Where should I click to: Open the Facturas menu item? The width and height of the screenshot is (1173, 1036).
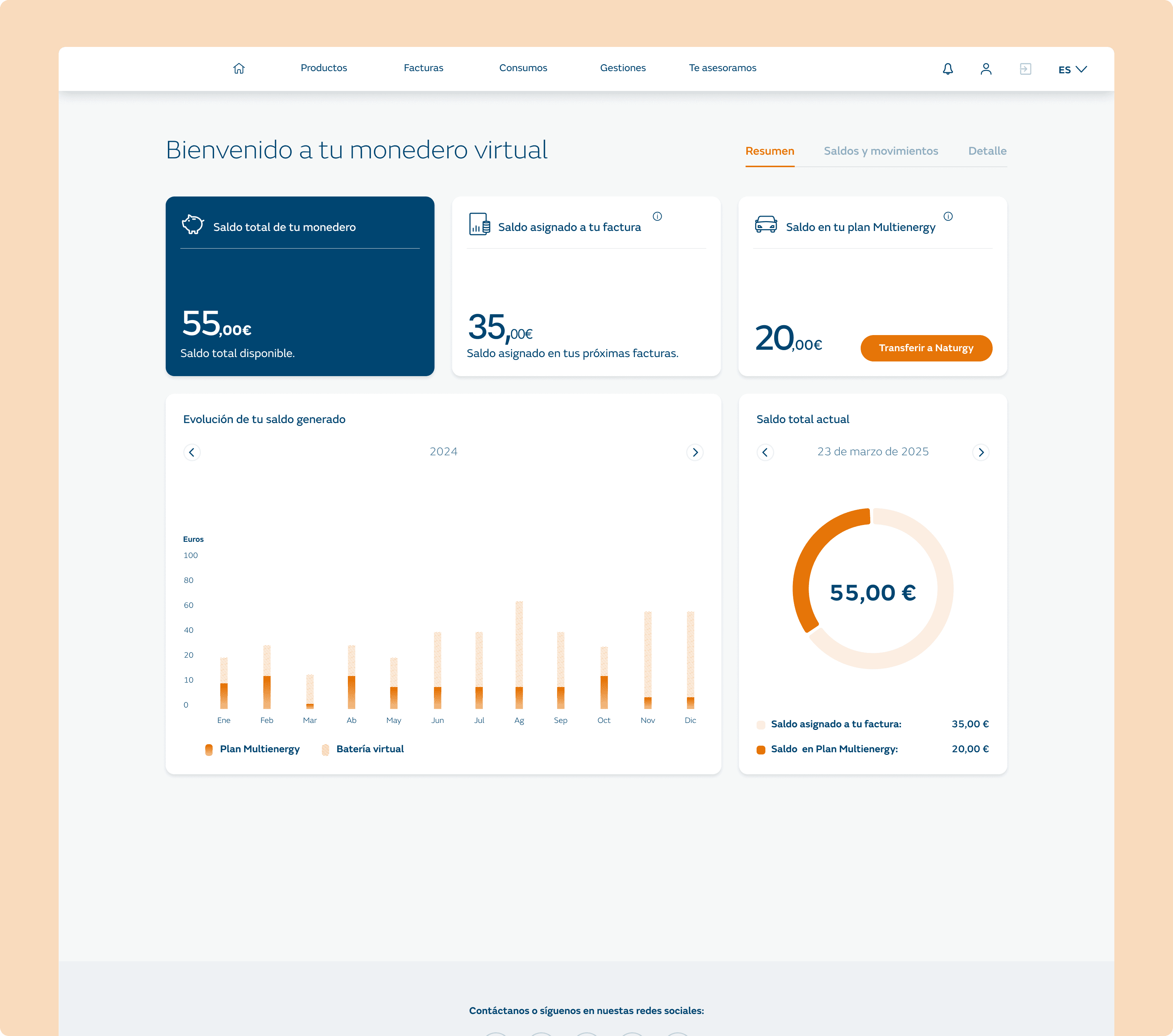[423, 68]
